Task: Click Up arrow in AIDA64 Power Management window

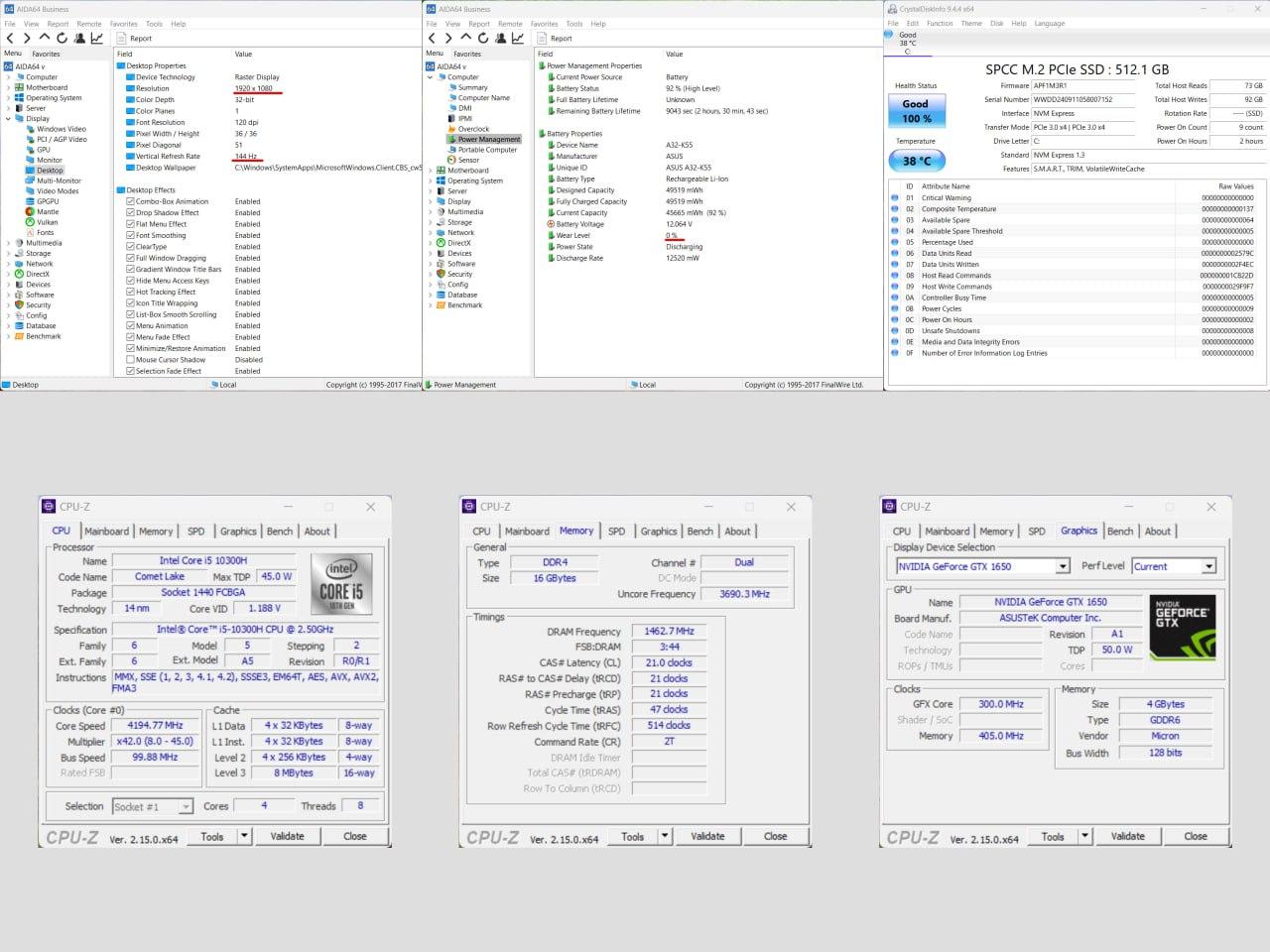Action: tap(464, 38)
